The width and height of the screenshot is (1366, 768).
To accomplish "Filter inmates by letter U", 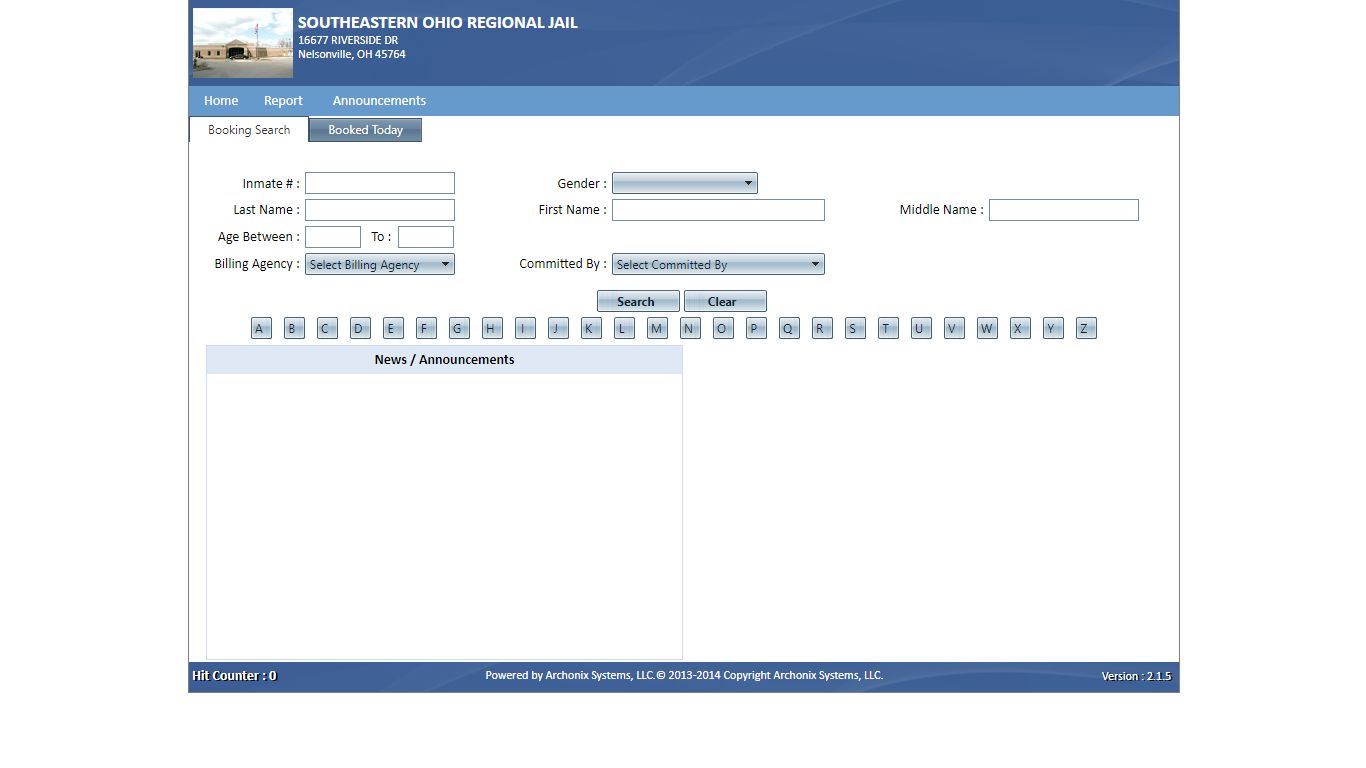I will click(x=921, y=328).
